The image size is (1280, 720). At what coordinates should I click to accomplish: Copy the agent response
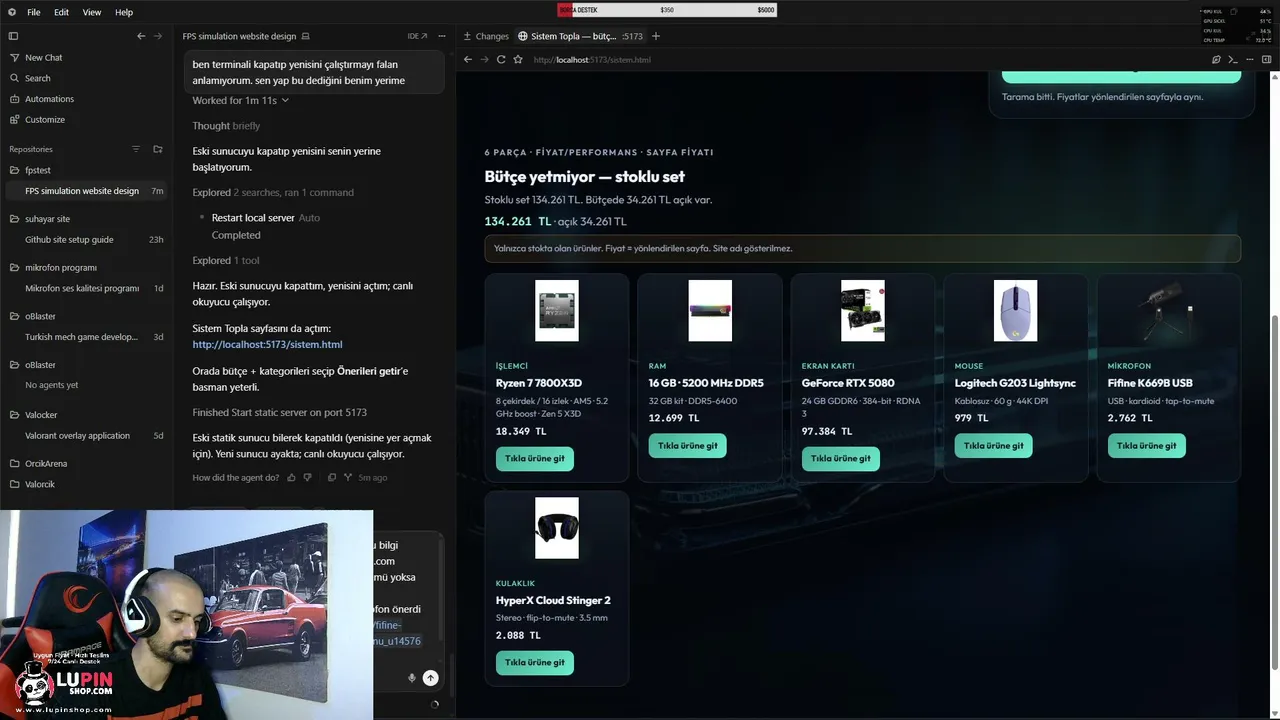(332, 477)
